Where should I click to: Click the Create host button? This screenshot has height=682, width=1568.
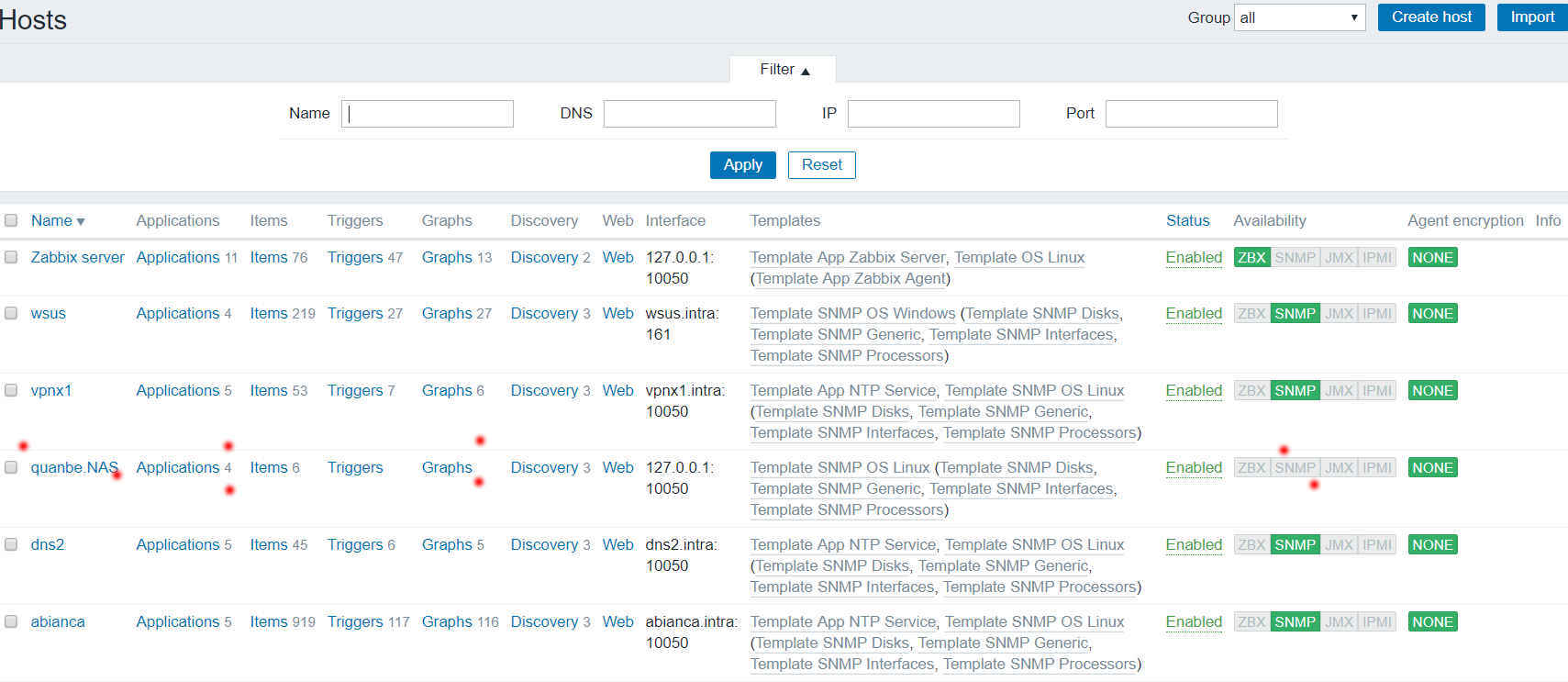(1431, 17)
